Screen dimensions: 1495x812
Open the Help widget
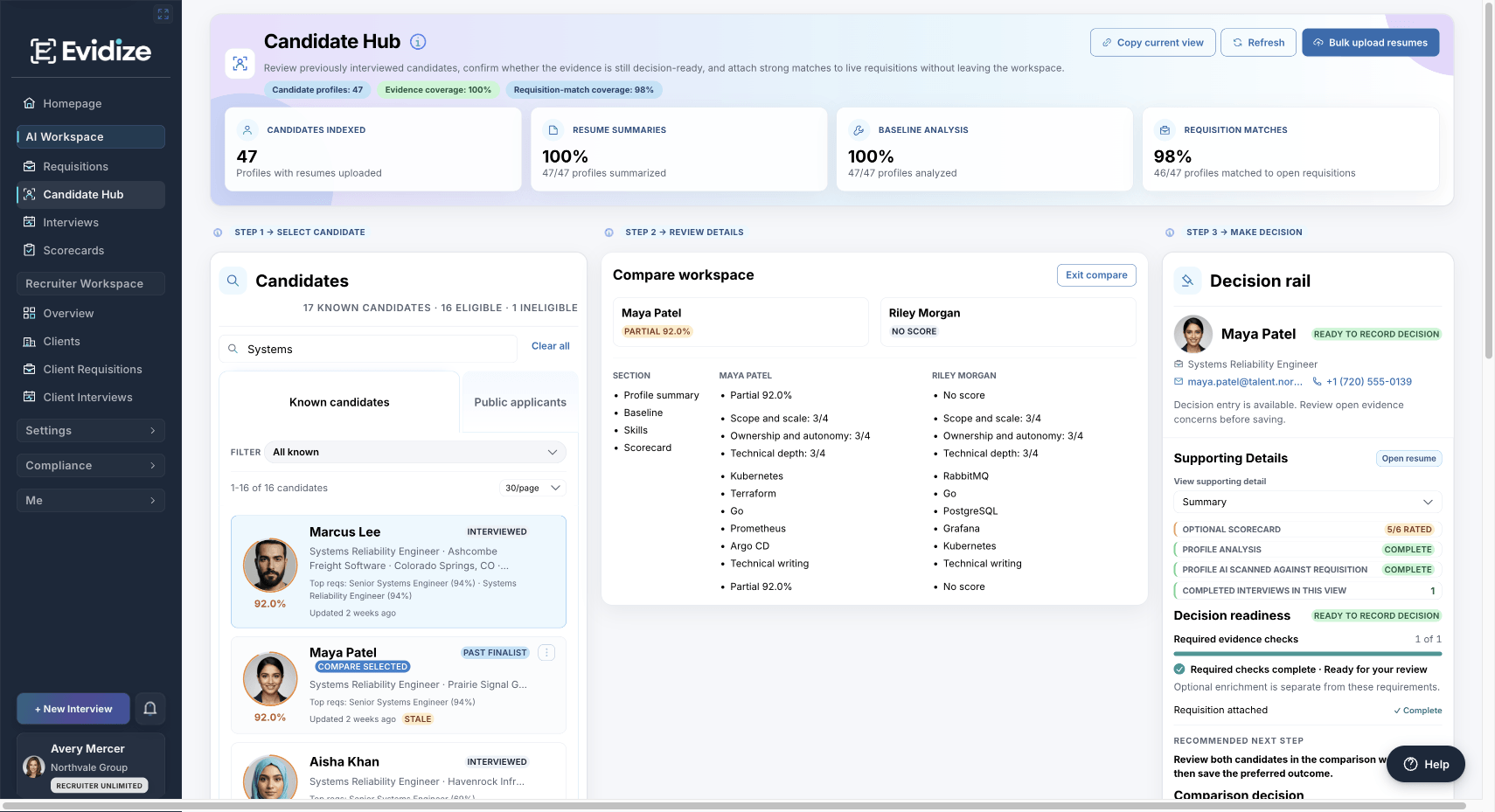[1426, 764]
